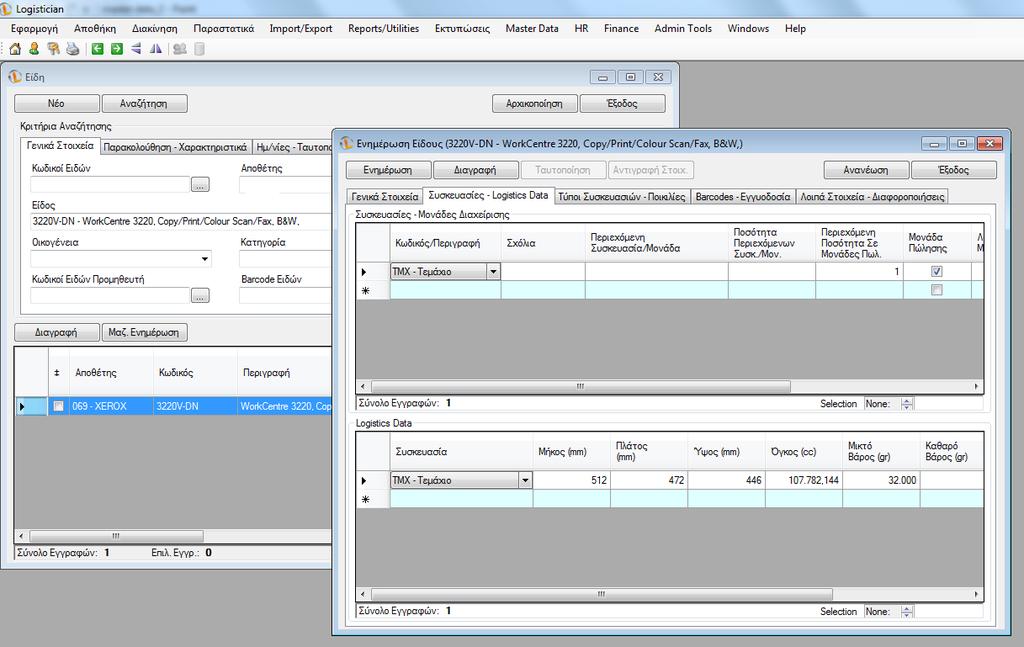Viewport: 1024px width, 647px height.
Task: Click the Είδος field showing 3220V-DN
Action: tap(181, 222)
